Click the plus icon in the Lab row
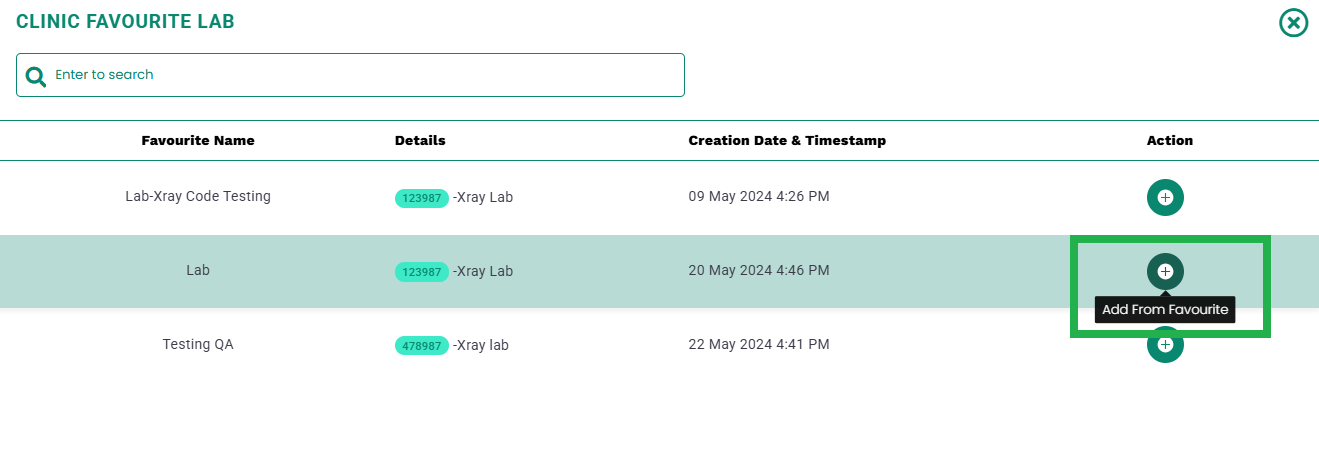This screenshot has height=466, width=1319. (1165, 271)
